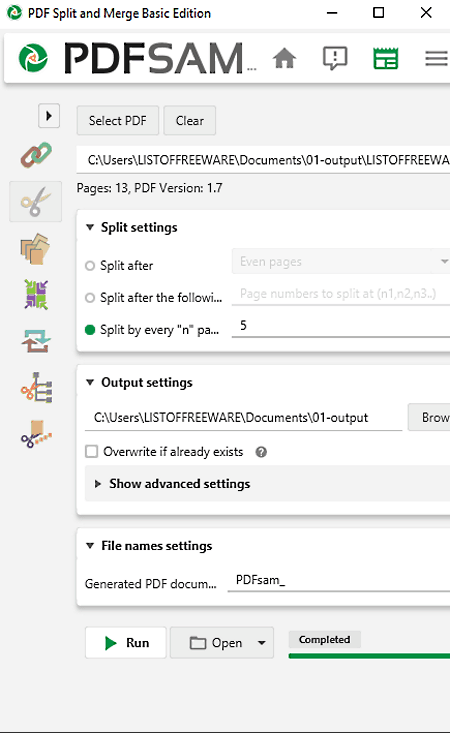450x733 pixels.
Task: Open the Split by size tool icon
Action: [36, 434]
